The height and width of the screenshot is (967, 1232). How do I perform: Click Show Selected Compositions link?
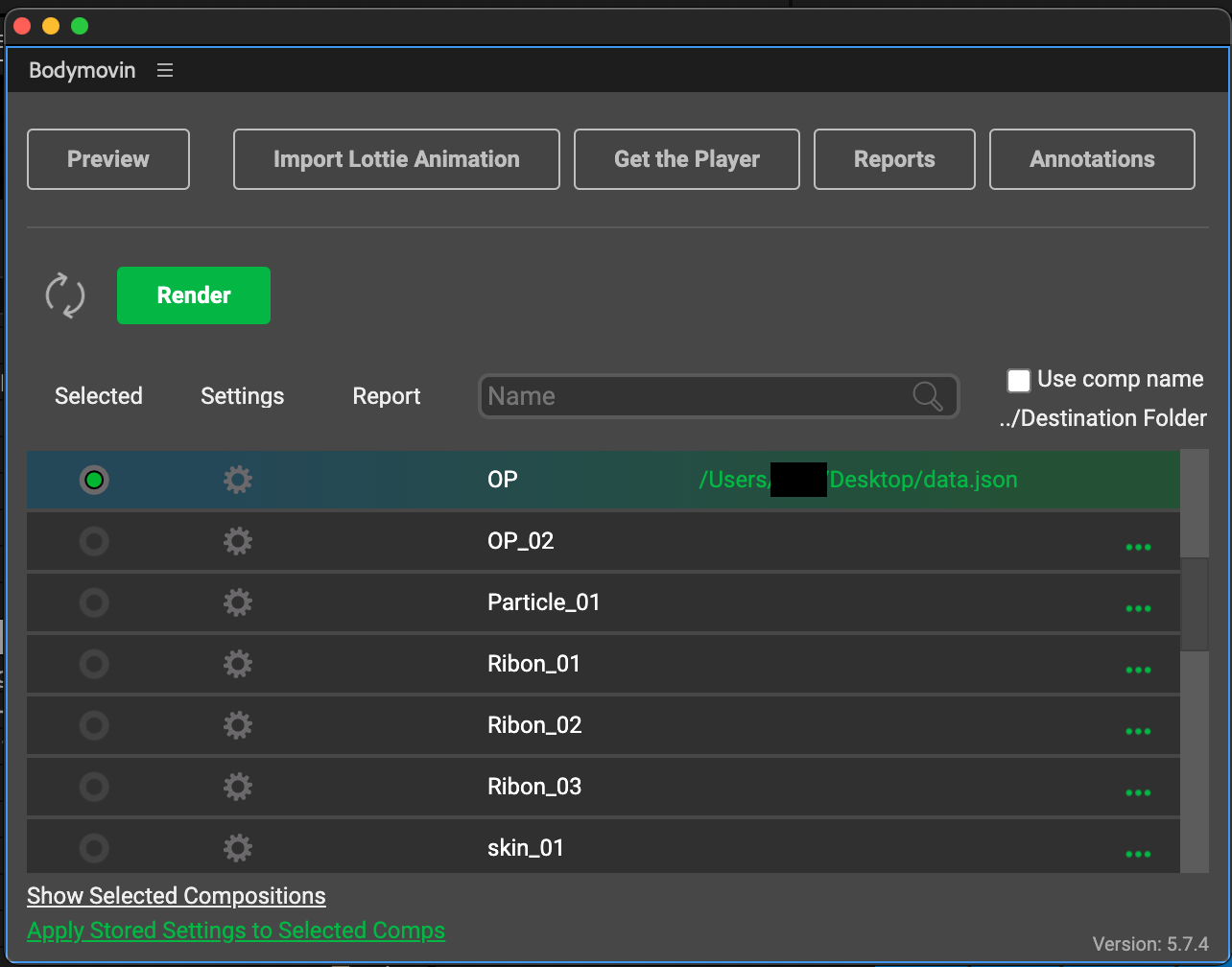177,896
